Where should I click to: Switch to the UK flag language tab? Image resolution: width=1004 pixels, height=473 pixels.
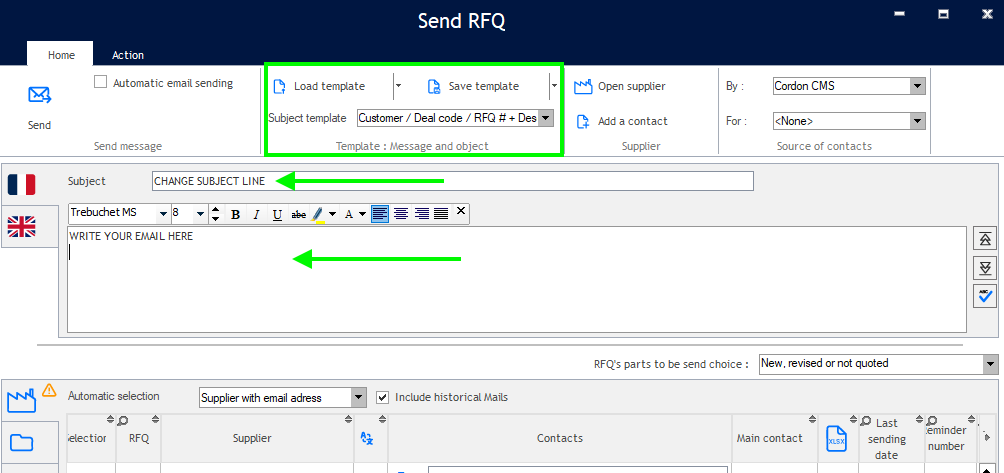point(21,228)
